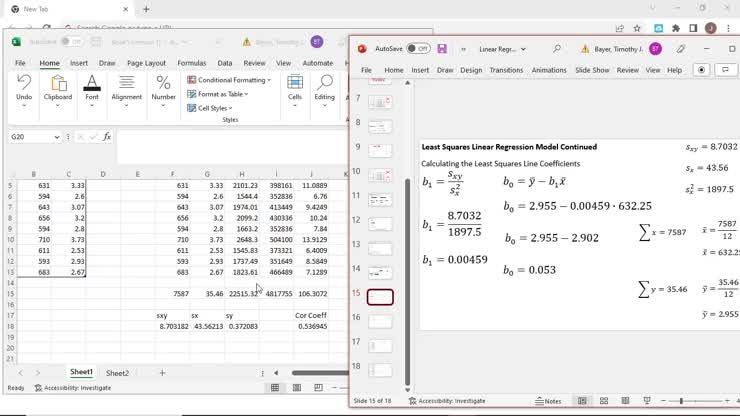The image size is (740, 416).
Task: Switch to Sheet2 worksheet tab
Action: [x=117, y=373]
